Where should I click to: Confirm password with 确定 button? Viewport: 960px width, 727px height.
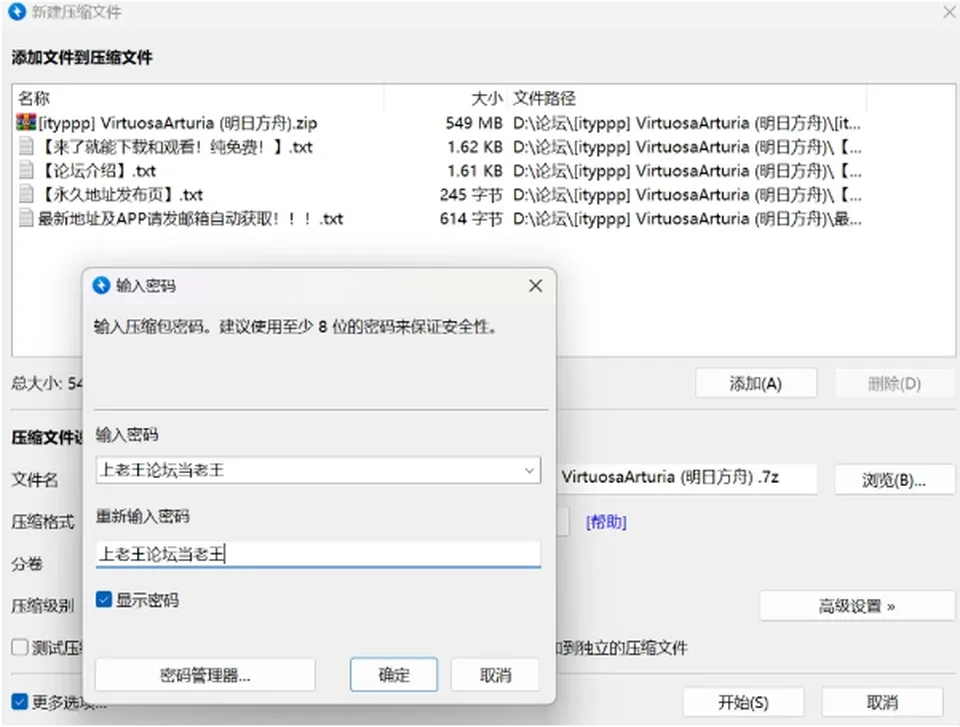[394, 675]
